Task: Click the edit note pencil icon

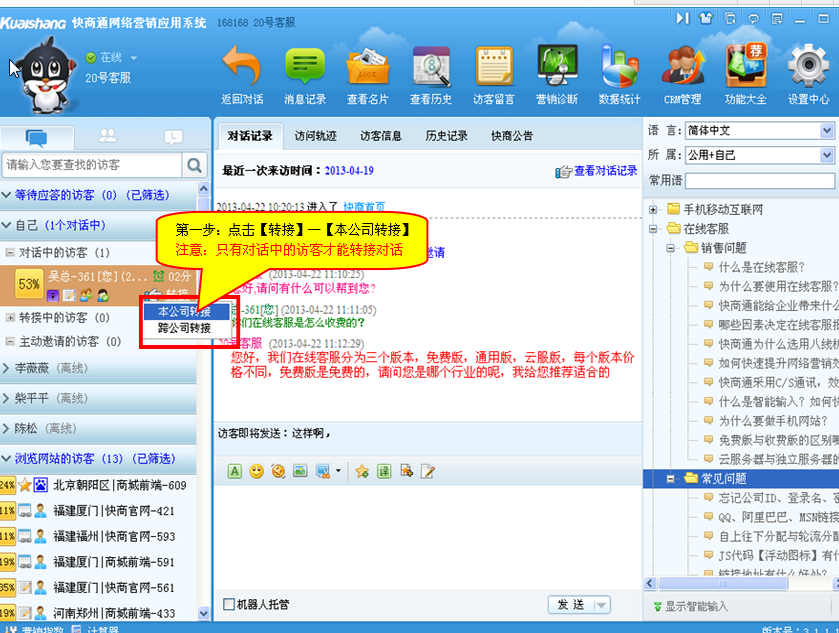Action: click(x=428, y=471)
